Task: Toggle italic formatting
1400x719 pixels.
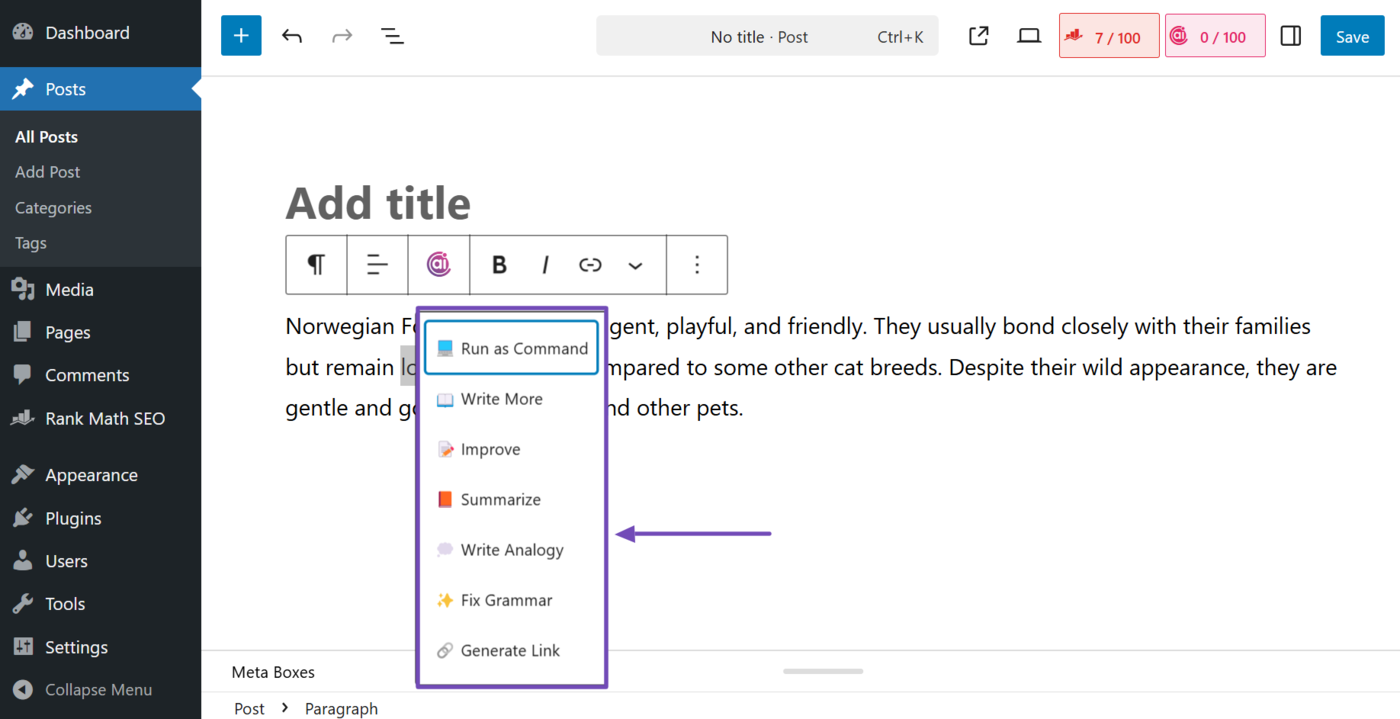Action: click(545, 265)
